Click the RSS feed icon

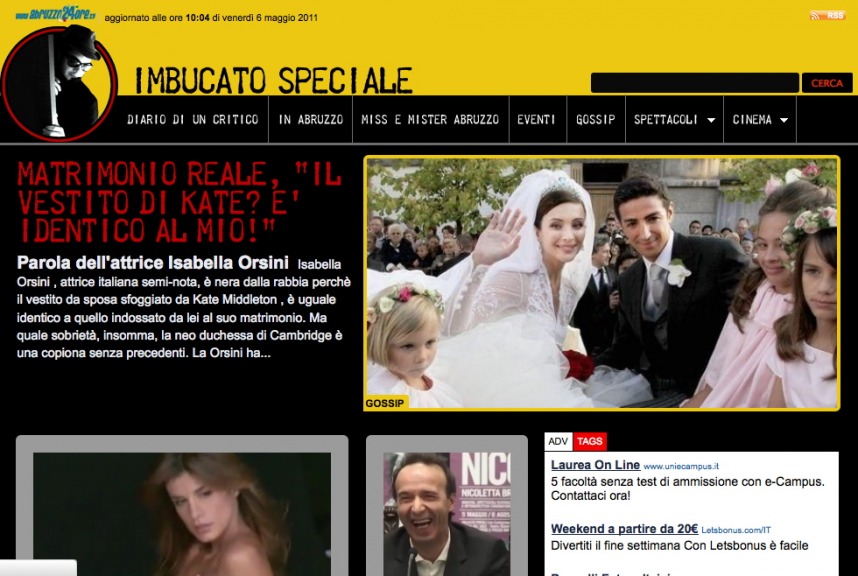[827, 15]
